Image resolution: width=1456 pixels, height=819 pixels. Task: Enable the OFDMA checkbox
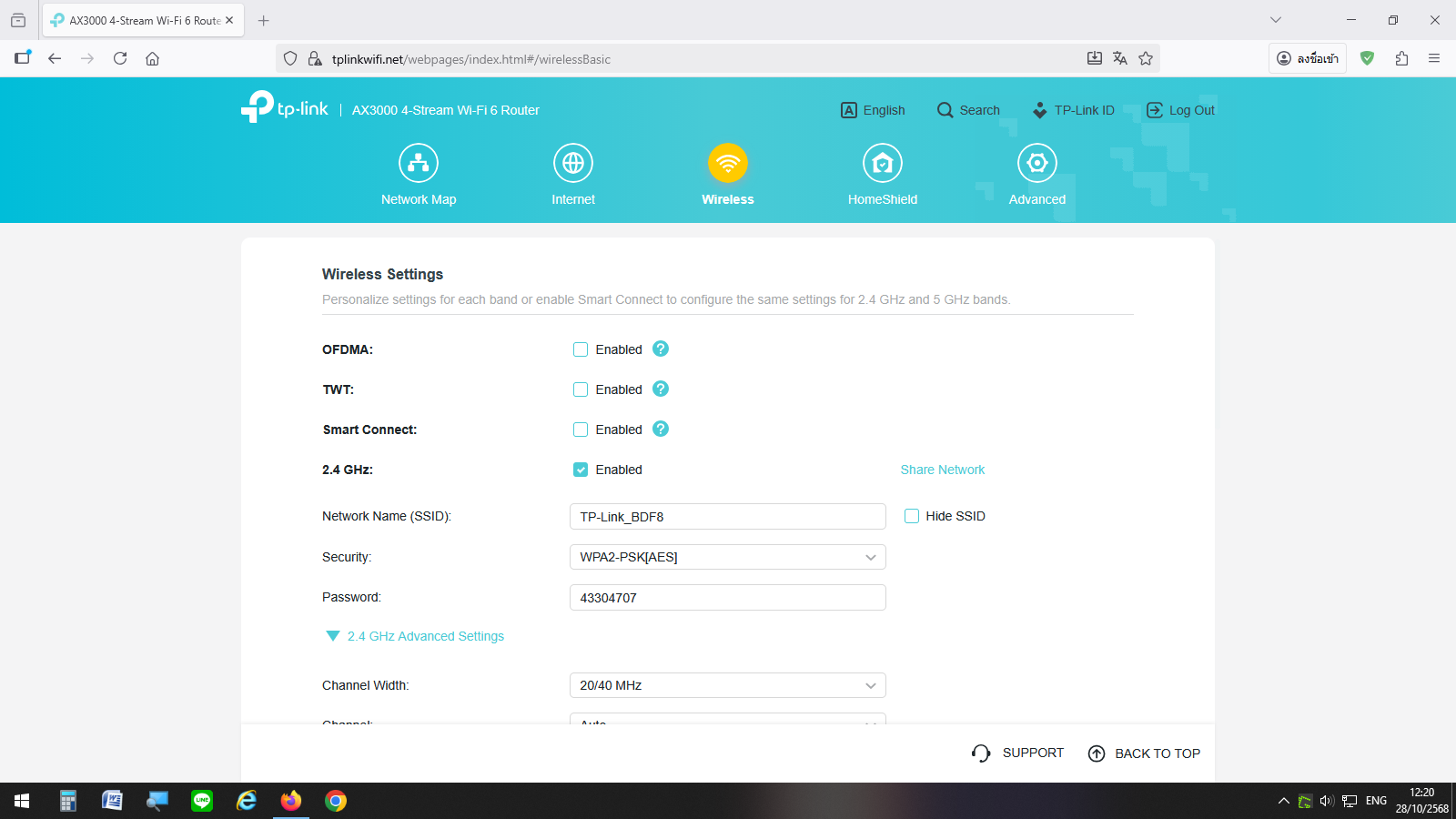click(581, 349)
